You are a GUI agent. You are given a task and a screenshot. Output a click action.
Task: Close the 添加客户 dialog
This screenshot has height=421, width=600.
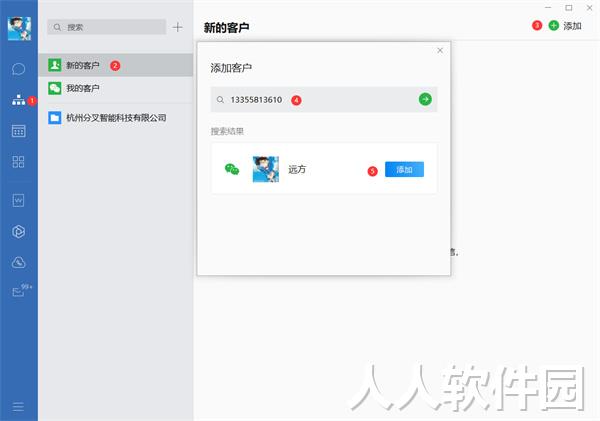440,50
